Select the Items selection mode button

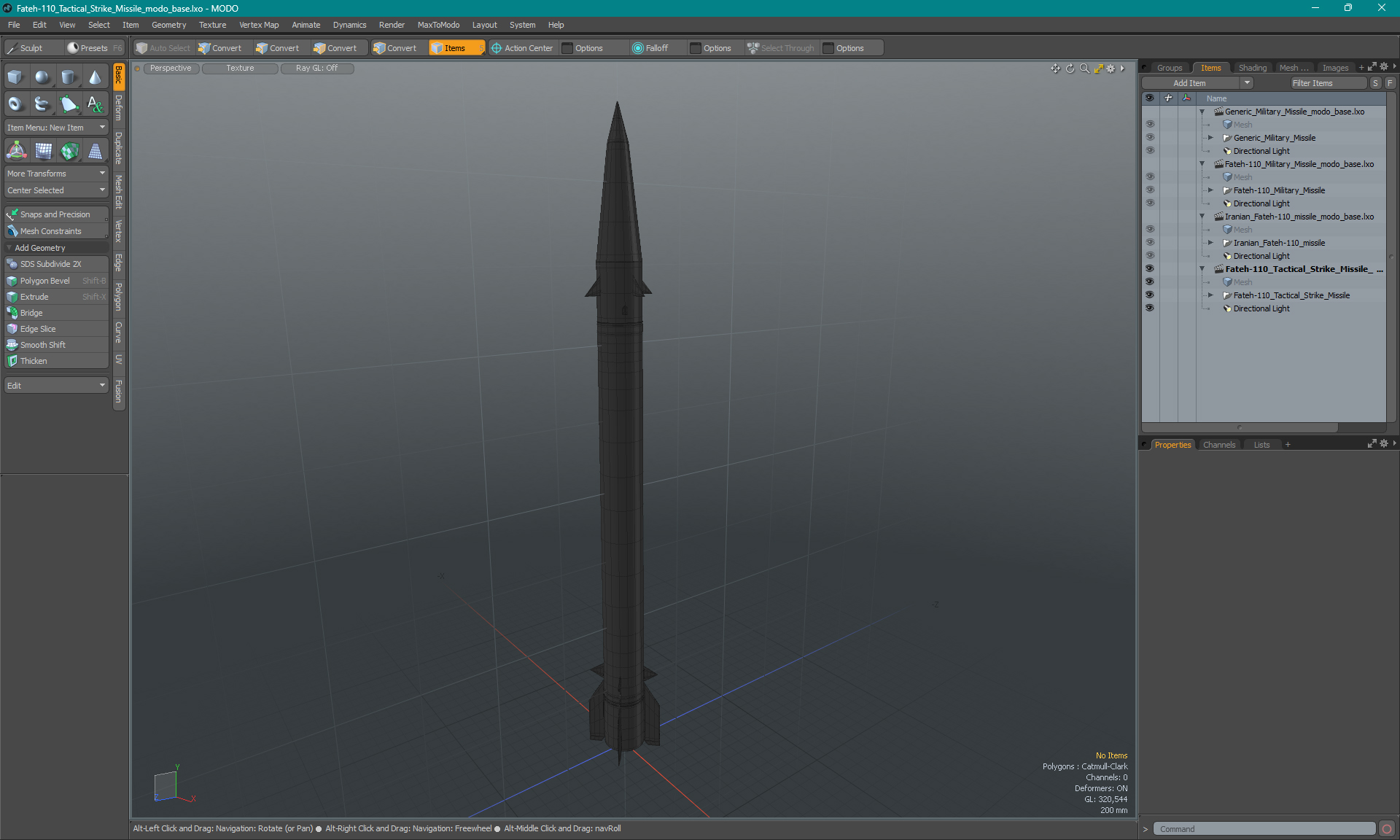456,48
